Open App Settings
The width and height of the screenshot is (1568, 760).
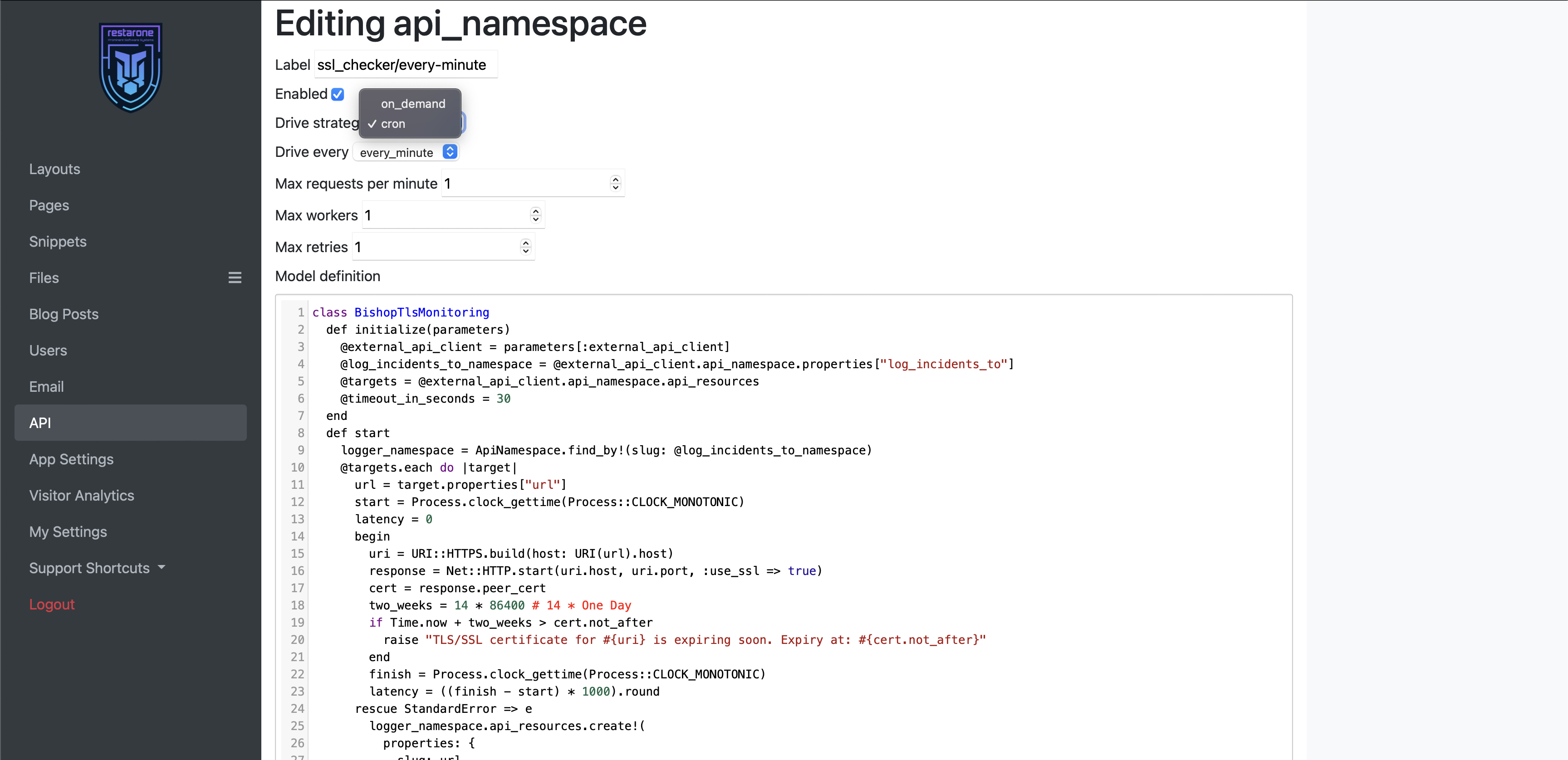pos(71,459)
